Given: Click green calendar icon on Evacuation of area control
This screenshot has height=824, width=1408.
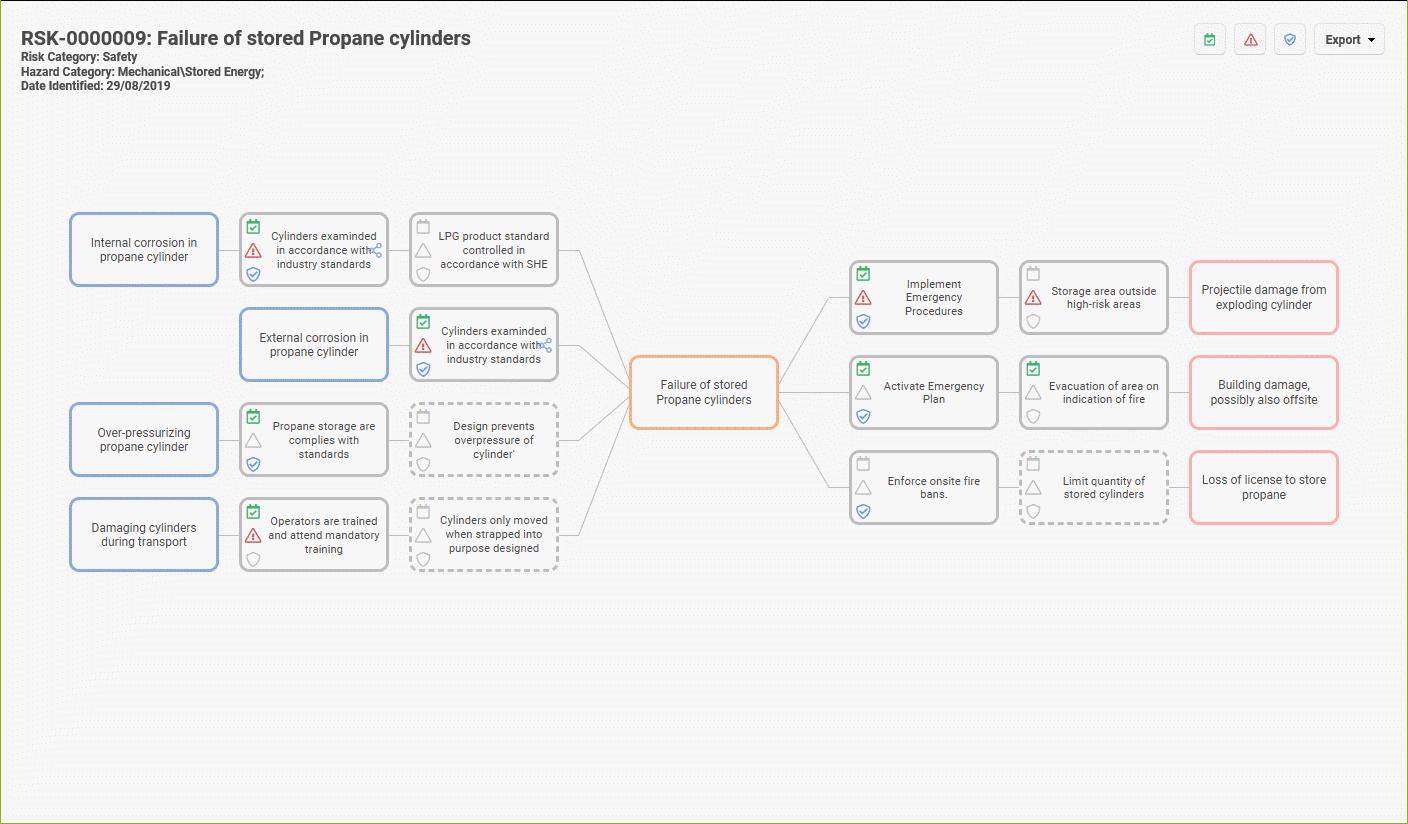Looking at the screenshot, I should click(x=1033, y=369).
